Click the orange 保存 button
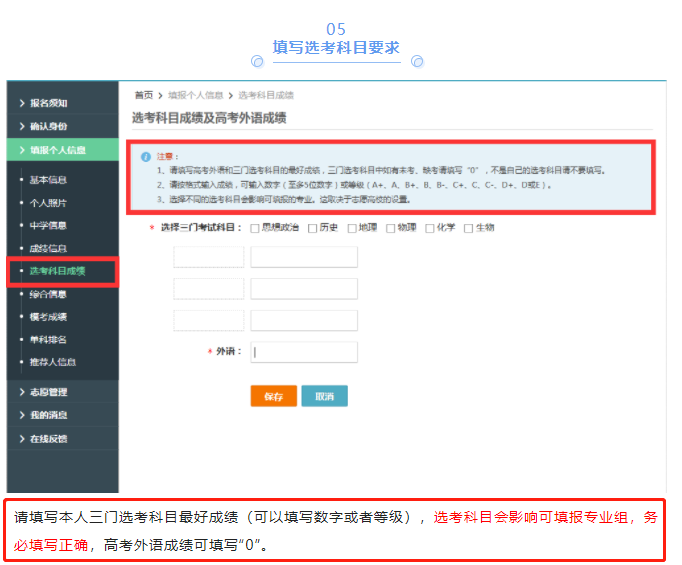 [273, 396]
